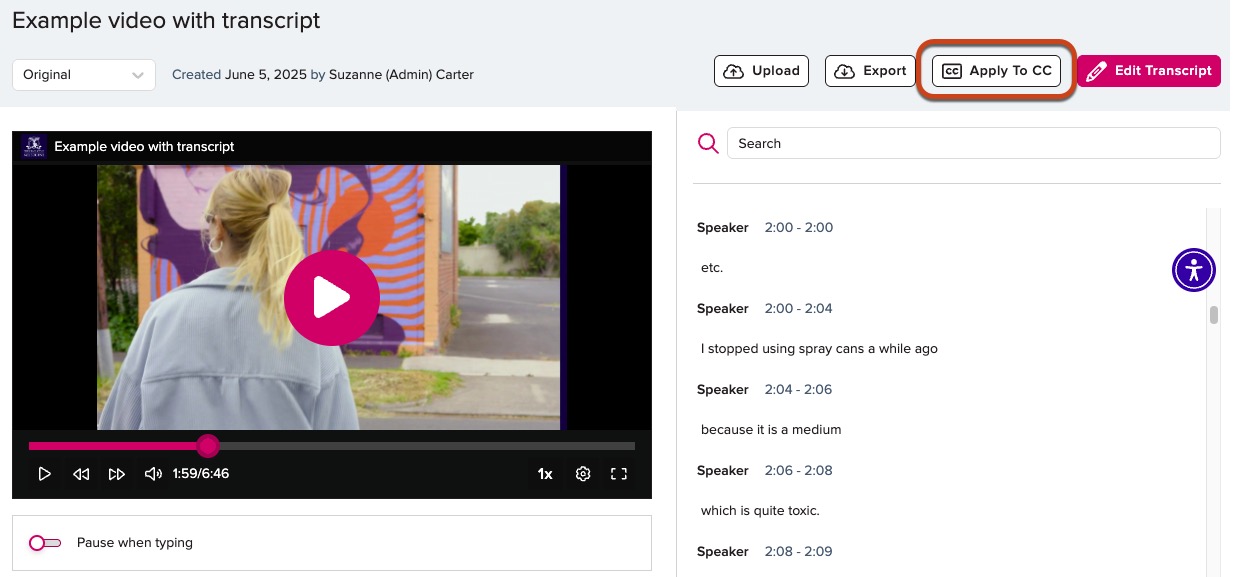Image resolution: width=1247 pixels, height=577 pixels.
Task: Click the 1:59/6:46 time display
Action: (x=201, y=474)
